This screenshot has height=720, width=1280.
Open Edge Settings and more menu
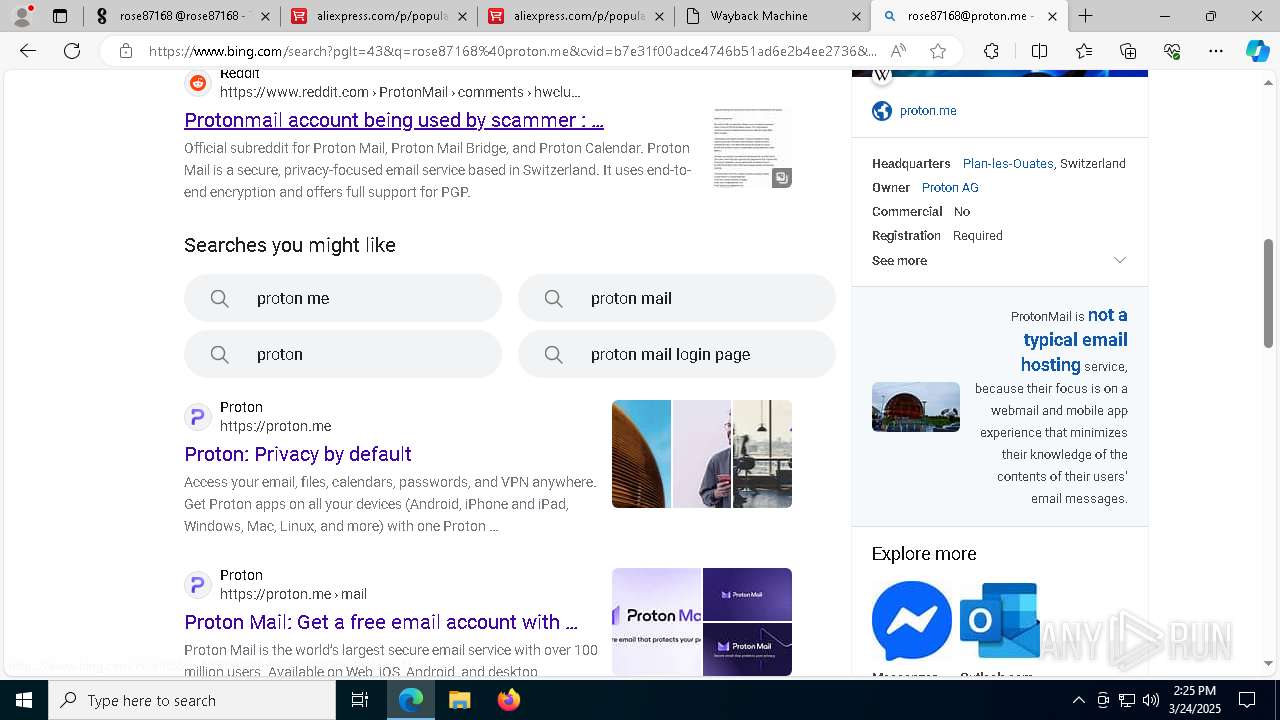(x=1216, y=51)
